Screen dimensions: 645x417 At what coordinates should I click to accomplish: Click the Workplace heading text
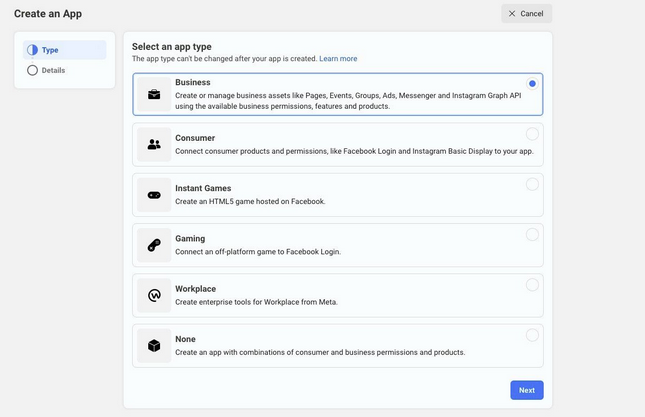tap(195, 289)
